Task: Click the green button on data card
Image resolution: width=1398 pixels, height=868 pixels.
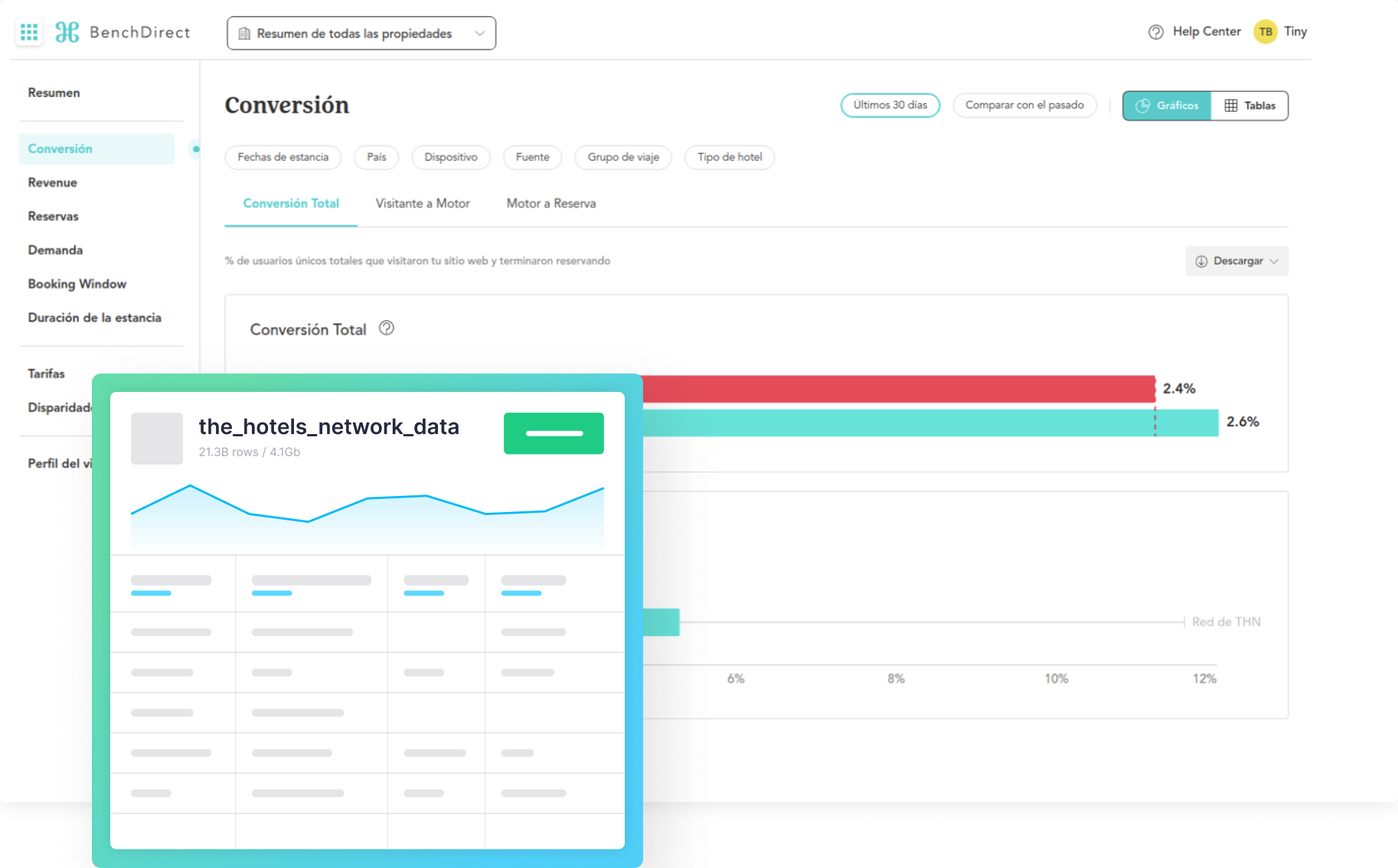Action: [554, 433]
